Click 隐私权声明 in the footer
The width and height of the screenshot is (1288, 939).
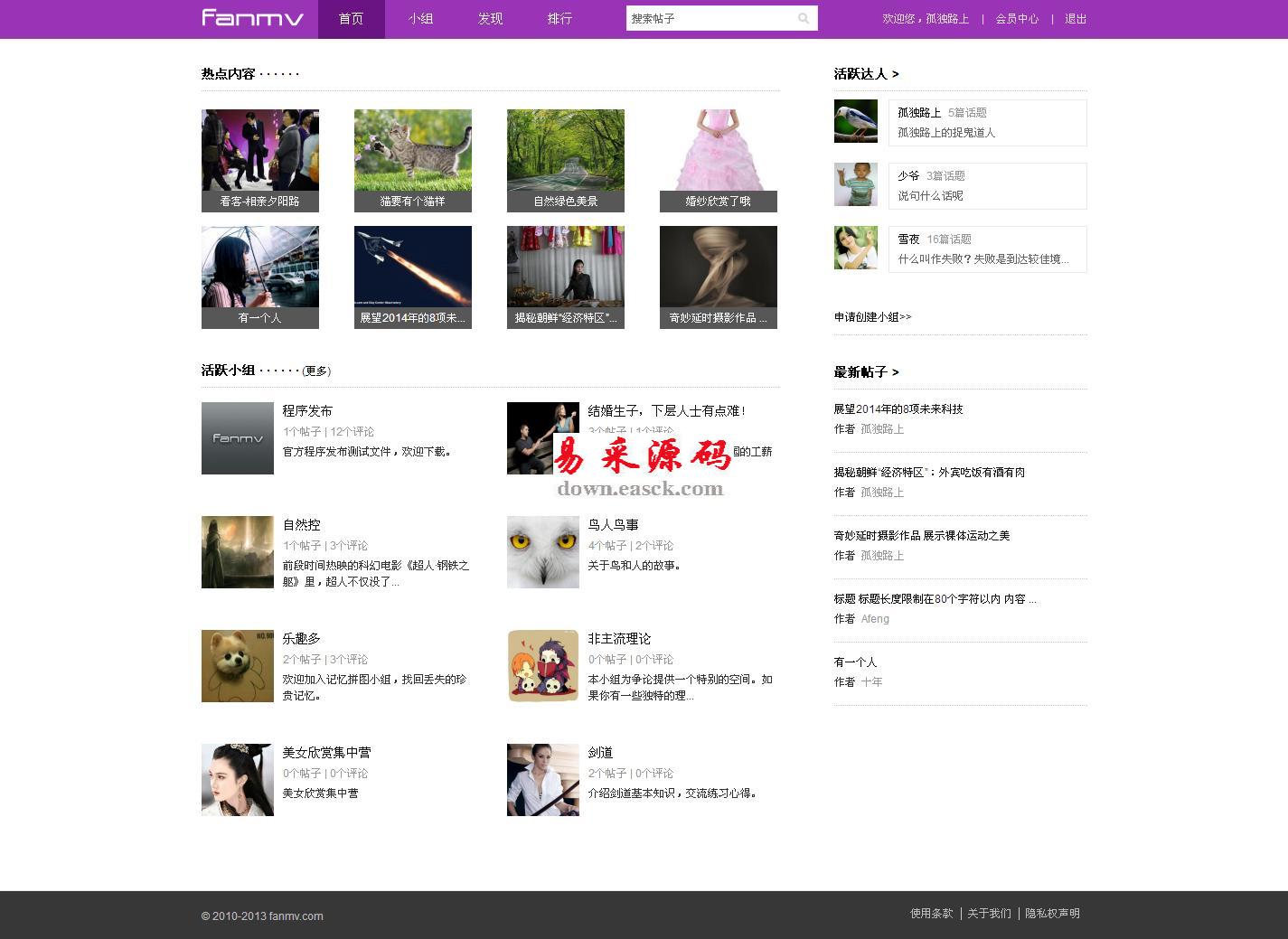pos(1051,914)
